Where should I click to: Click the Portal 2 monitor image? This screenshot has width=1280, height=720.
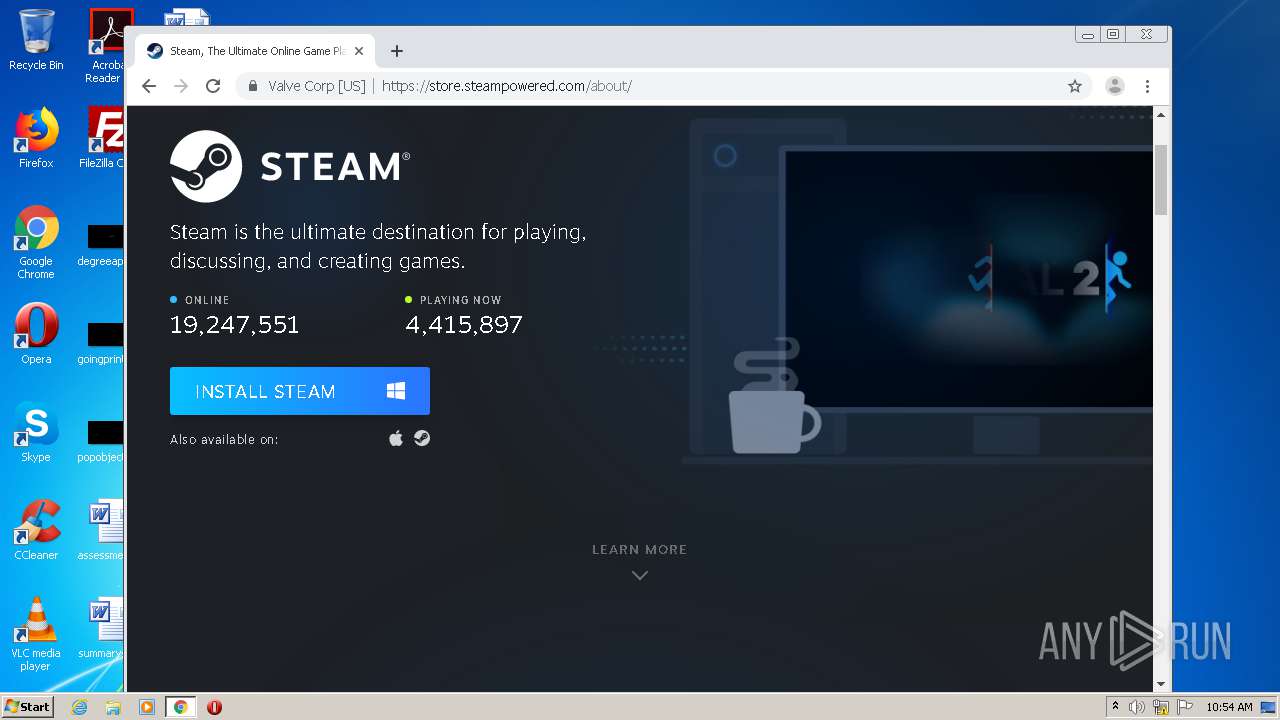click(x=966, y=278)
